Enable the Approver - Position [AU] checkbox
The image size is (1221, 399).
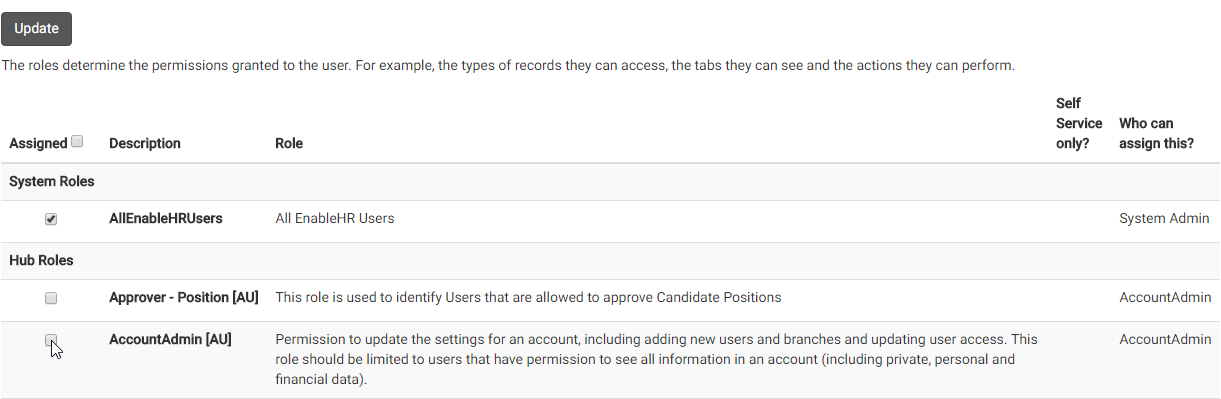(x=51, y=298)
